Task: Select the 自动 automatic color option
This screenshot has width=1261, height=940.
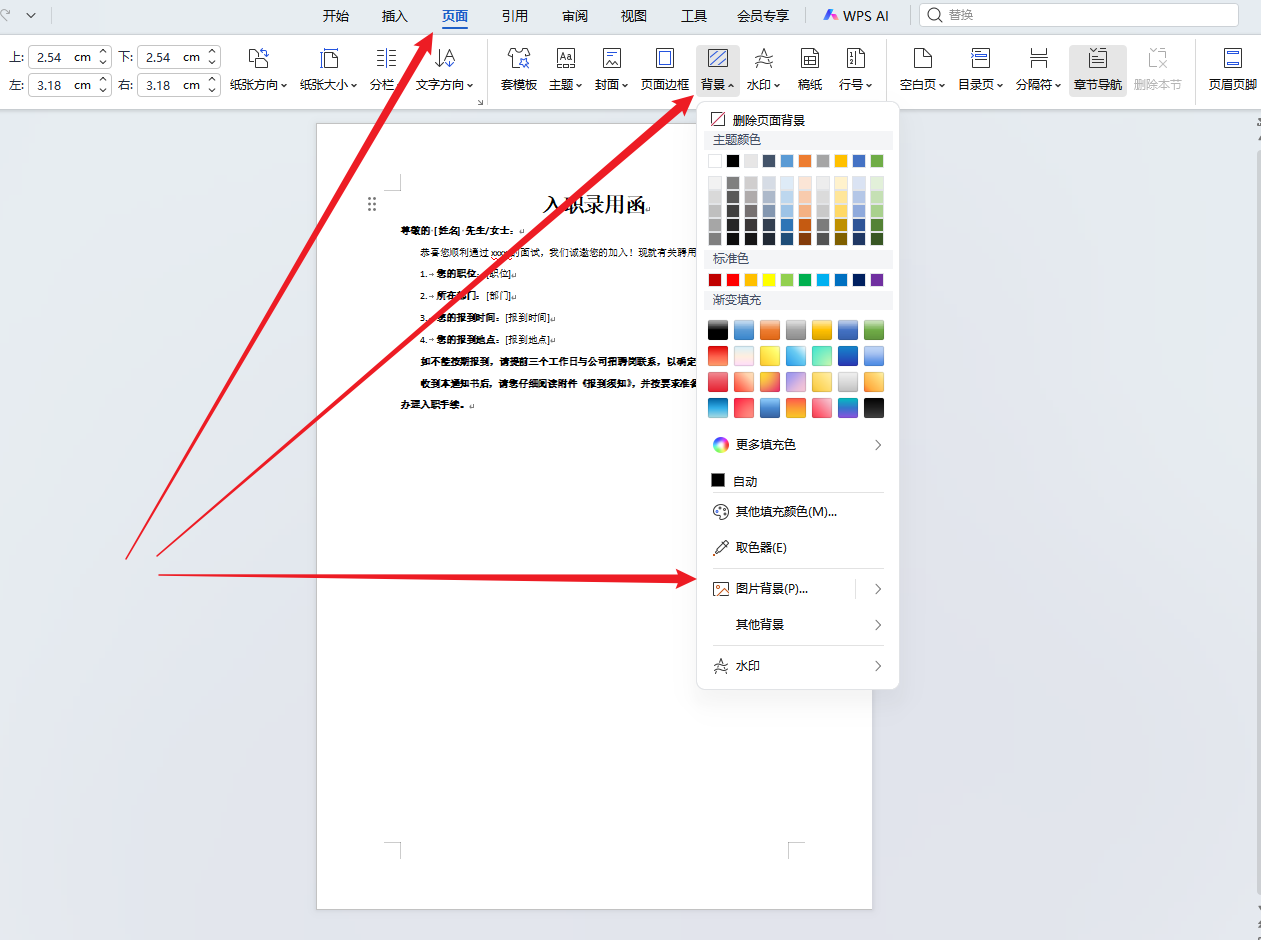Action: tap(744, 481)
